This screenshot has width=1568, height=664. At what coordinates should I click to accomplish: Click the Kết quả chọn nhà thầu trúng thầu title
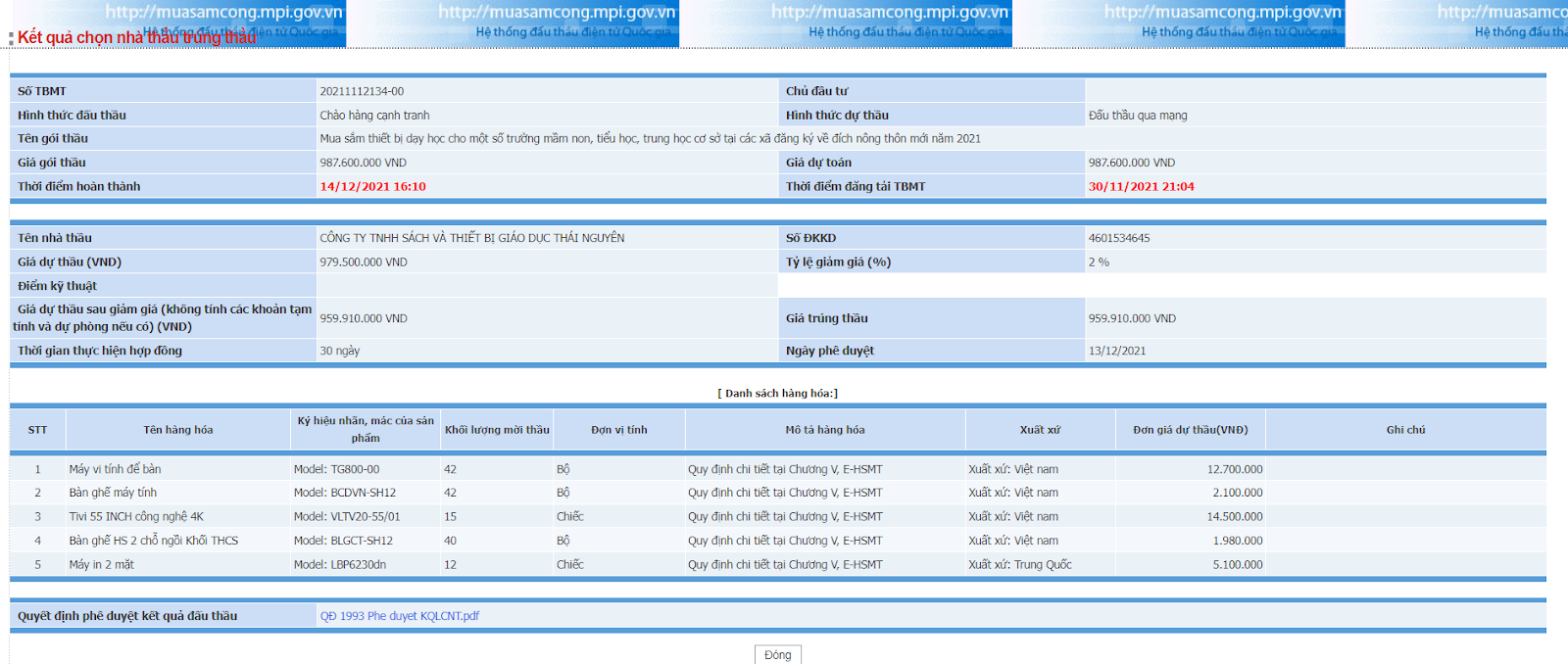(137, 37)
